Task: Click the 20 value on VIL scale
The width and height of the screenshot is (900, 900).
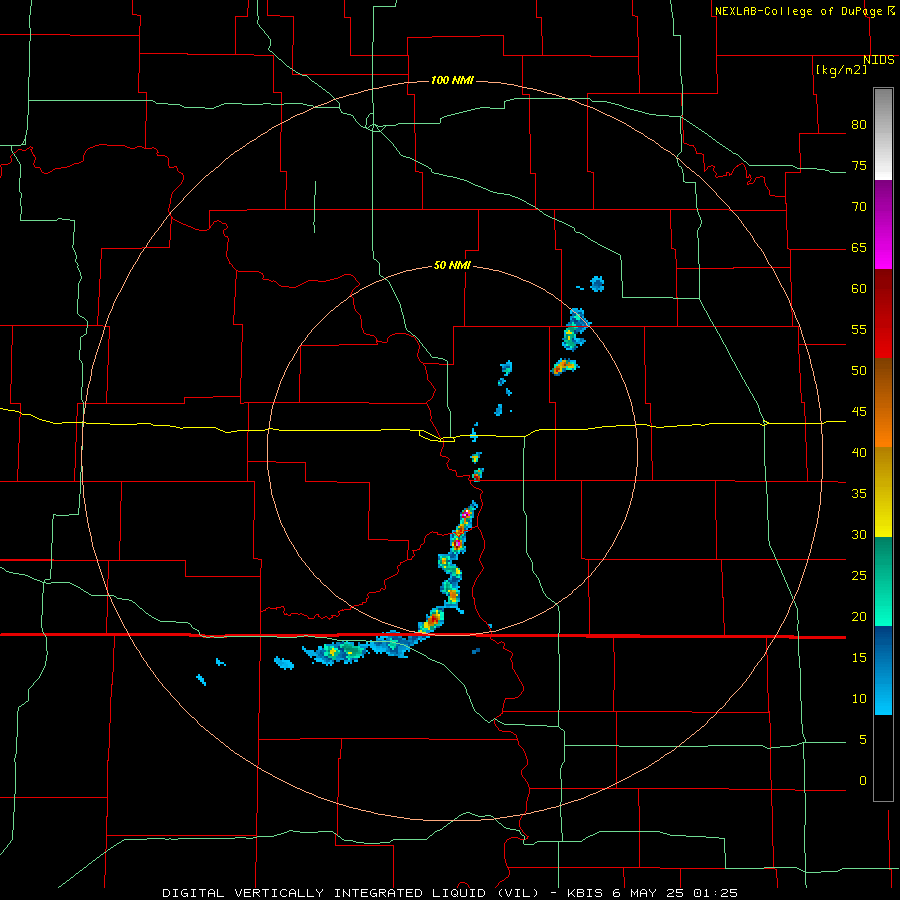Action: click(x=859, y=616)
